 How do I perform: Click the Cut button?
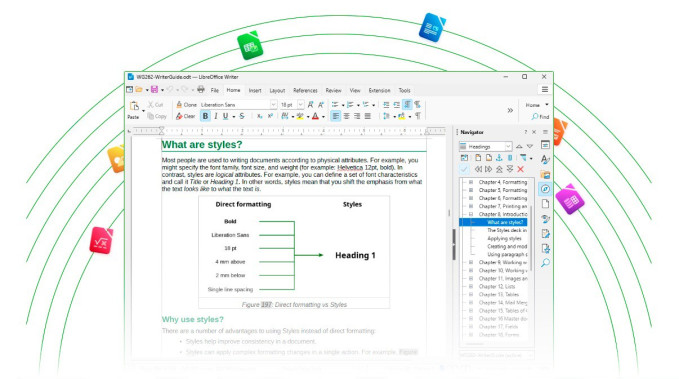(155, 105)
